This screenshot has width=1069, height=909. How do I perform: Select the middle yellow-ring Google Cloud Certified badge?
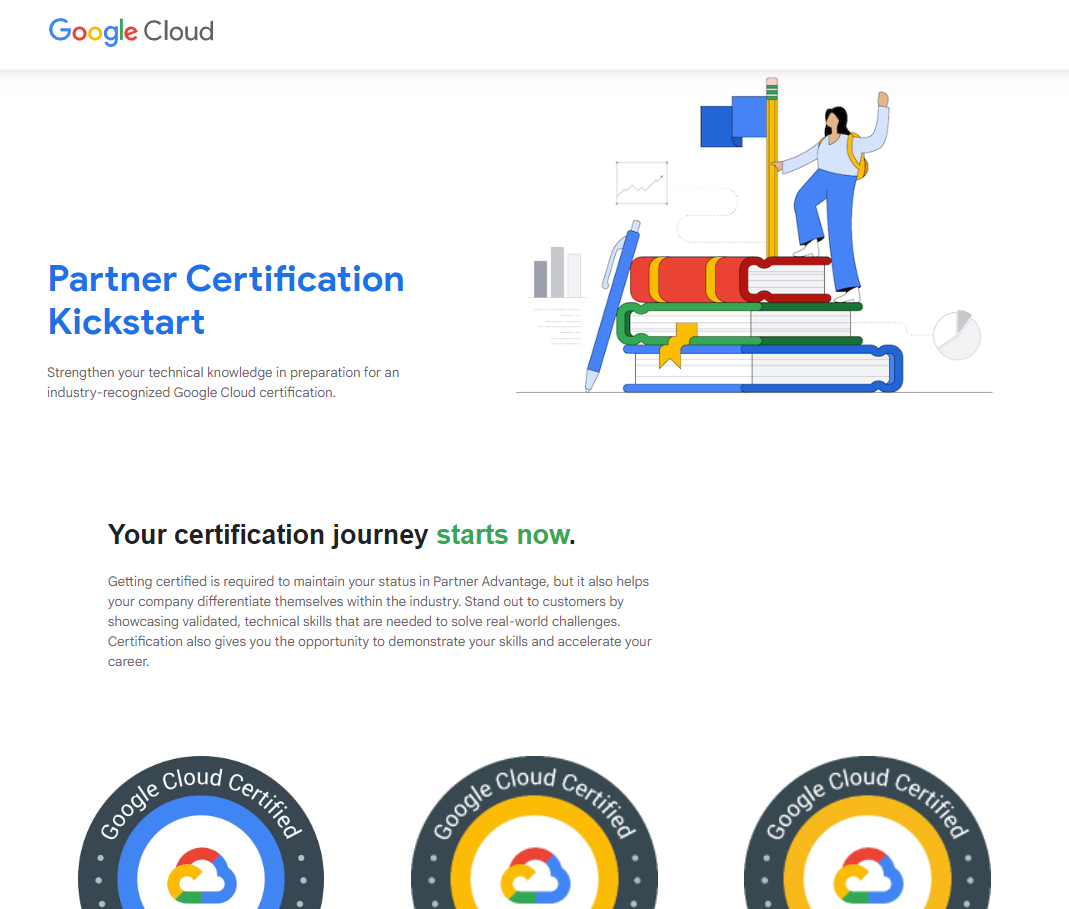pyautogui.click(x=534, y=833)
